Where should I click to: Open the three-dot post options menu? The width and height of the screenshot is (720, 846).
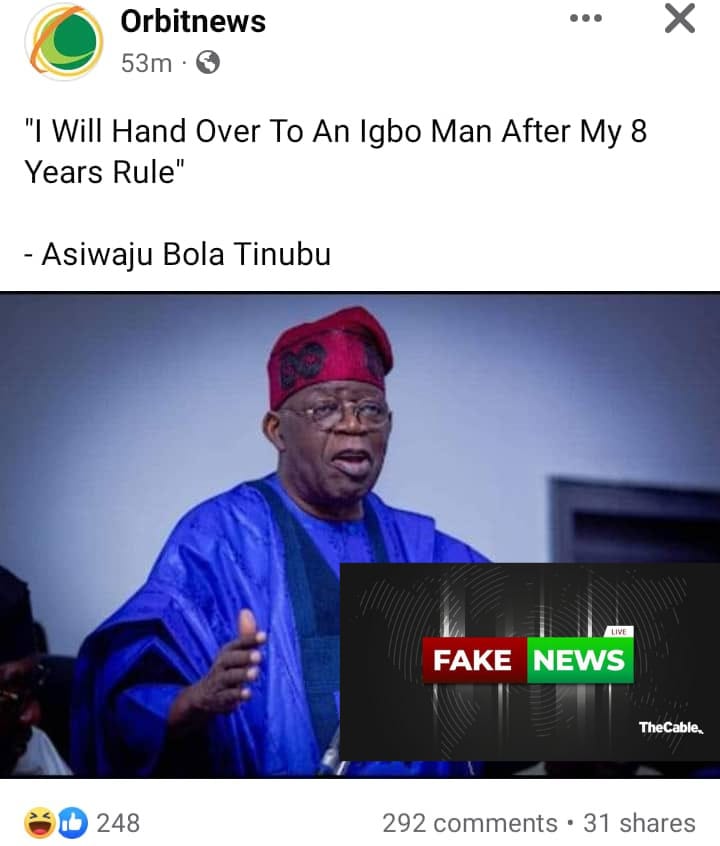pos(586,18)
